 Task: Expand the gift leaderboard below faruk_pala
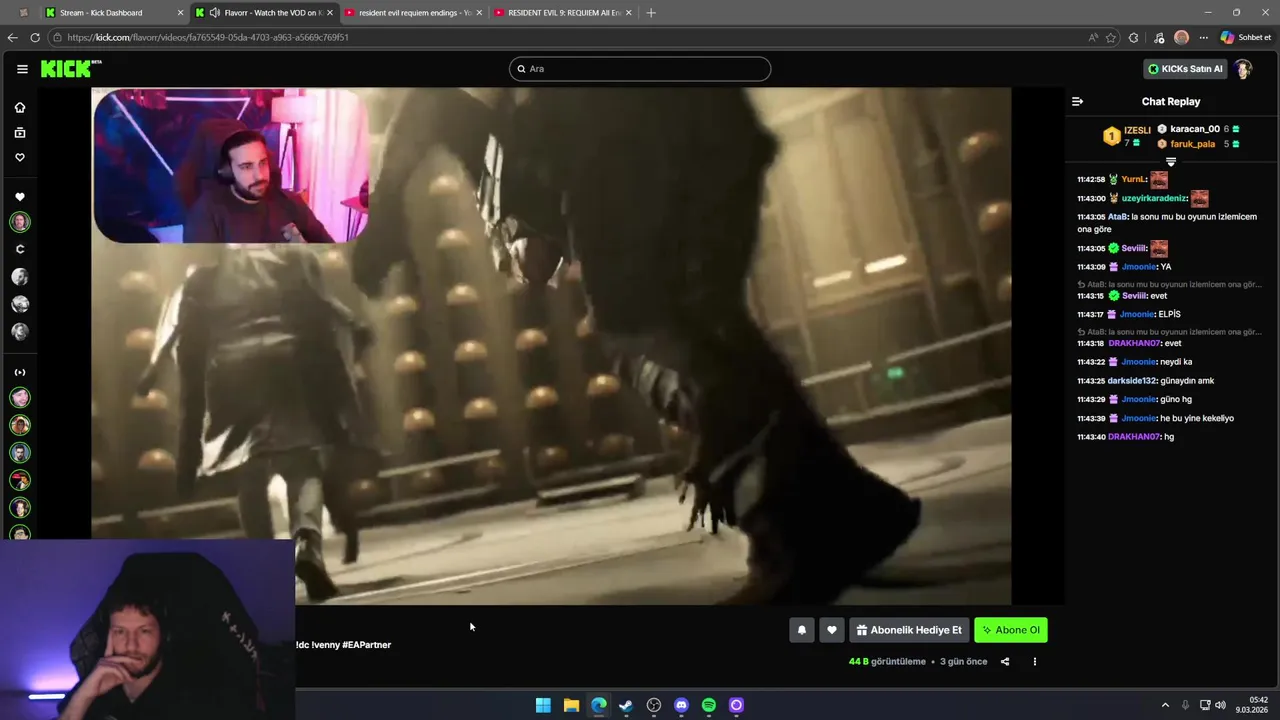(1171, 161)
